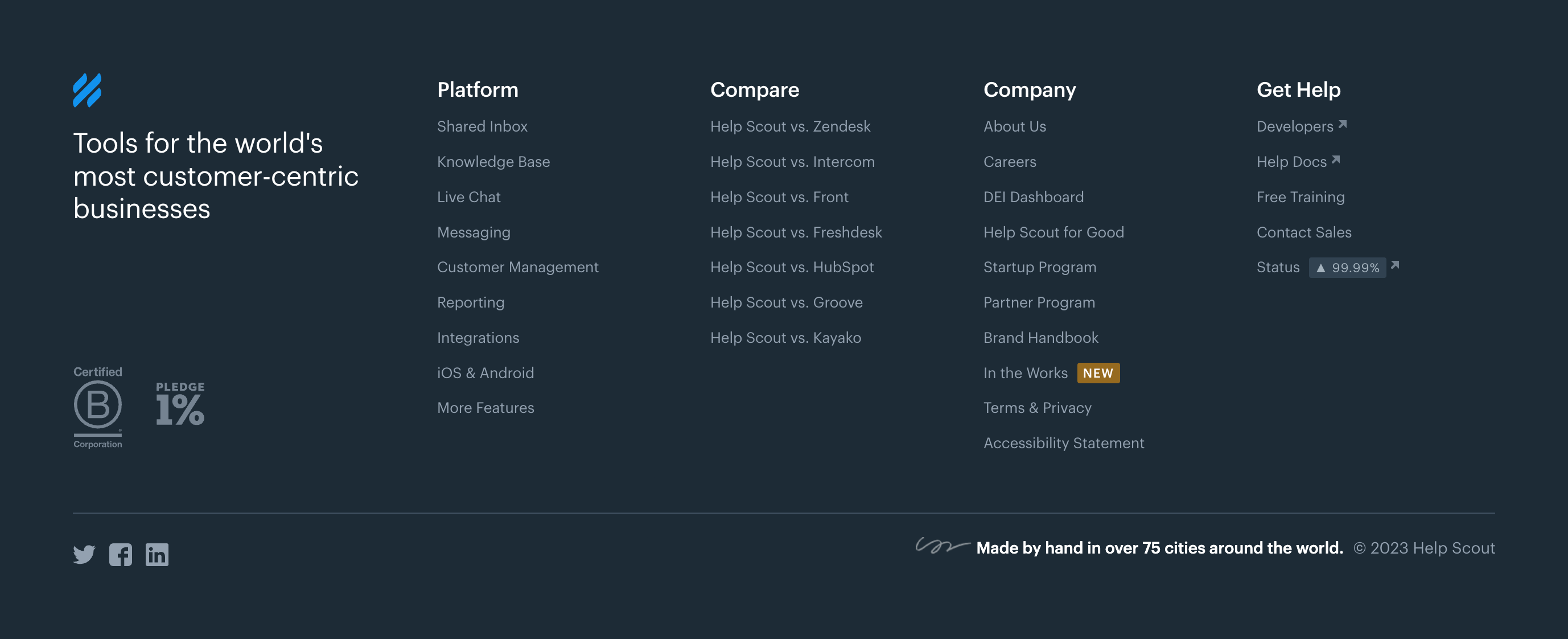Open the LinkedIn social icon

[157, 554]
